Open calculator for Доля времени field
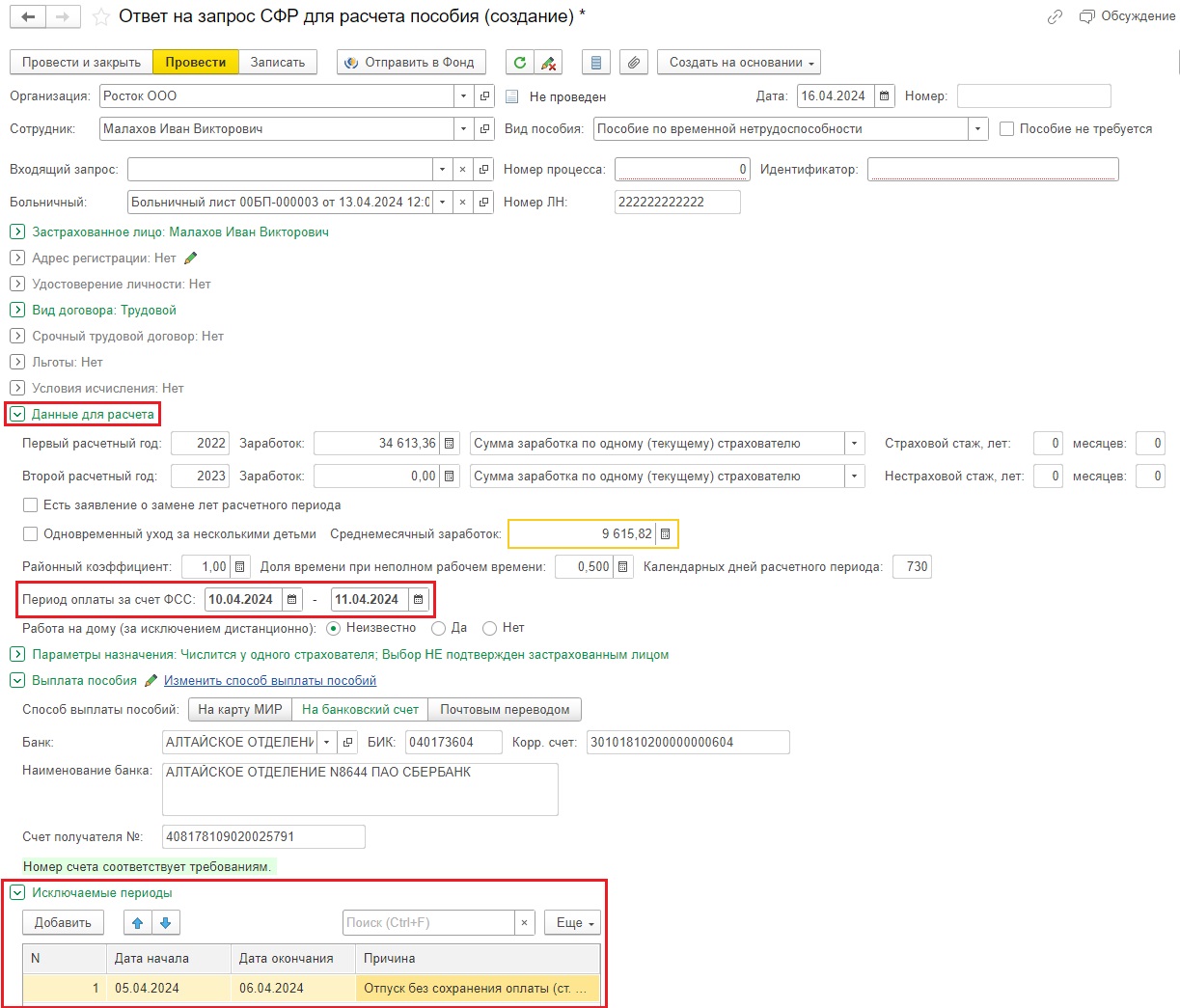The width and height of the screenshot is (1180, 1008). (x=623, y=567)
